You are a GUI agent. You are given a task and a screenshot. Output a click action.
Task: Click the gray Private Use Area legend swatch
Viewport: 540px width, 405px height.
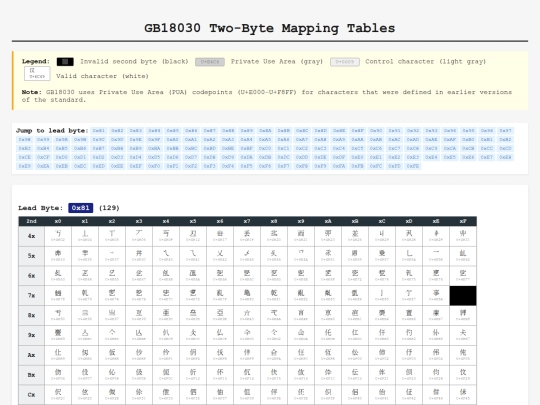pyautogui.click(x=210, y=62)
